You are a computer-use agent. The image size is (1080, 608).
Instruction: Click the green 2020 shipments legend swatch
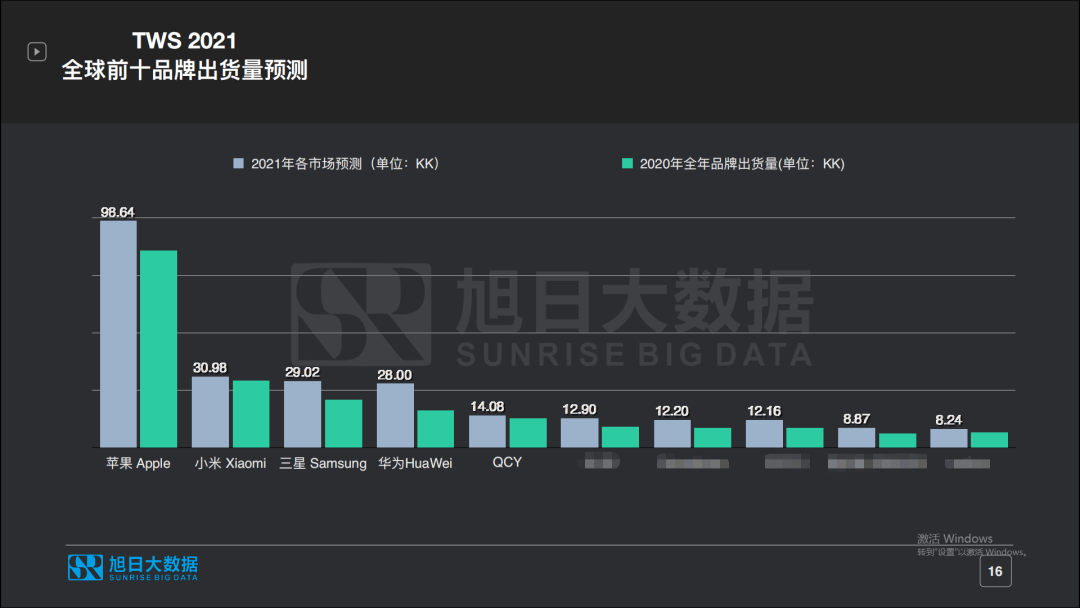(x=627, y=163)
